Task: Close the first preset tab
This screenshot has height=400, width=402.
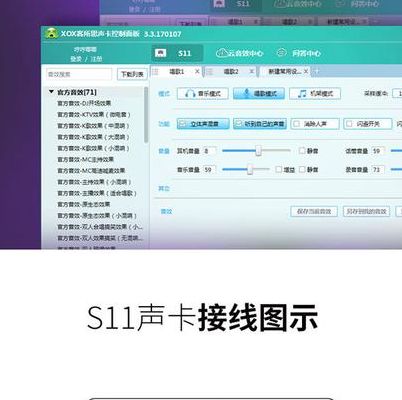Action: (197, 72)
